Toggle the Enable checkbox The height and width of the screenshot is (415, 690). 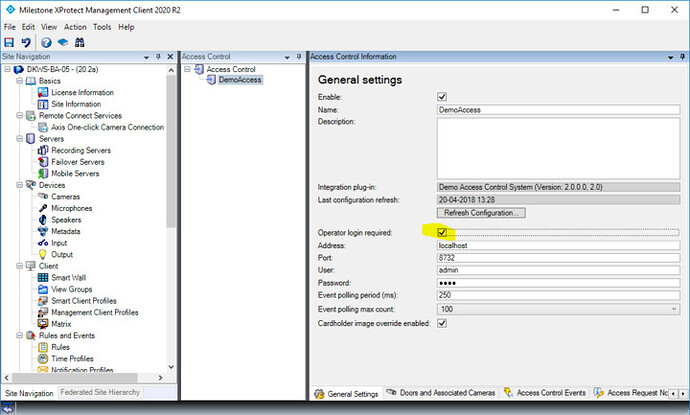click(442, 97)
